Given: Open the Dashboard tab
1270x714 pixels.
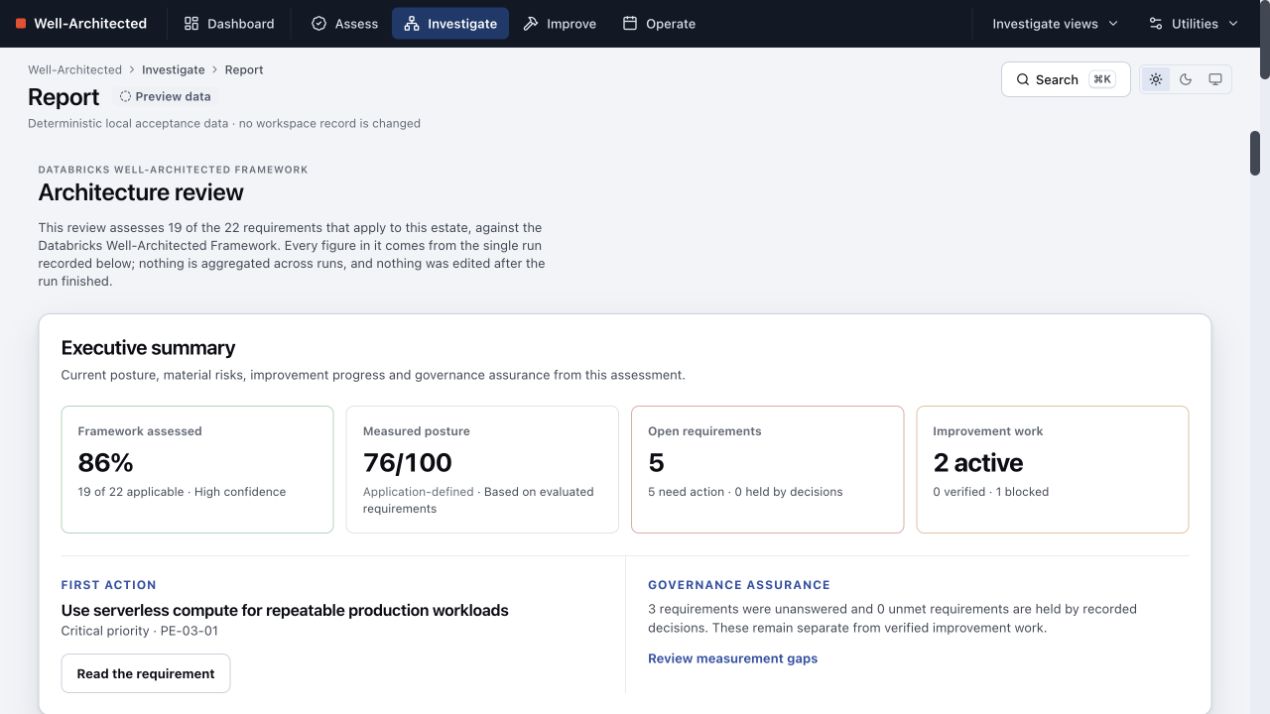Looking at the screenshot, I should point(229,23).
